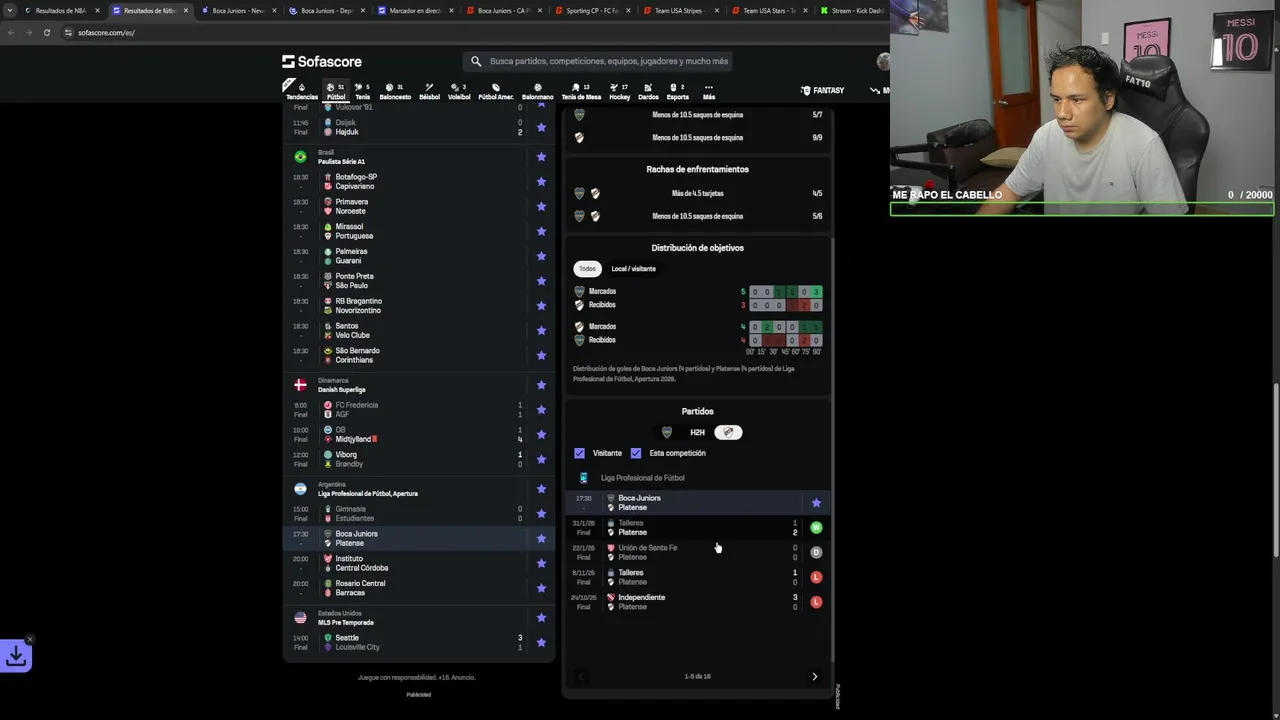Open the Dardos sport section

tap(648, 91)
